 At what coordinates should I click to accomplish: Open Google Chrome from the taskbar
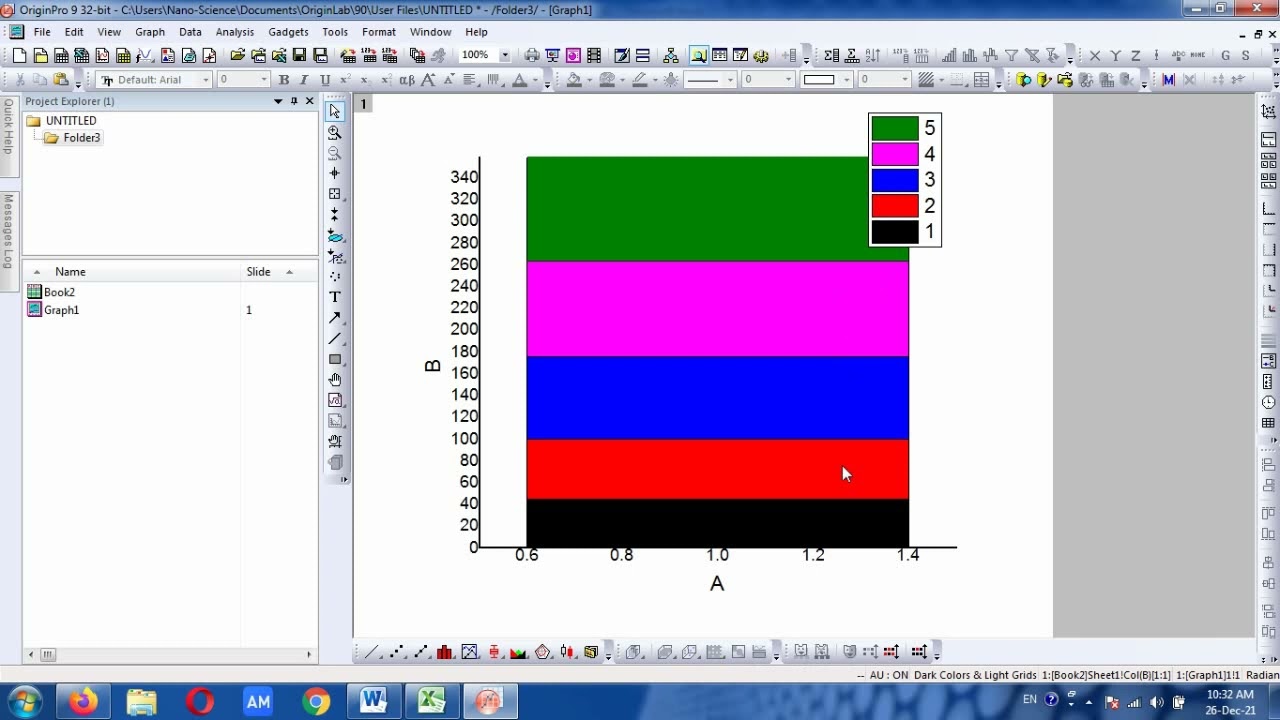(x=316, y=702)
